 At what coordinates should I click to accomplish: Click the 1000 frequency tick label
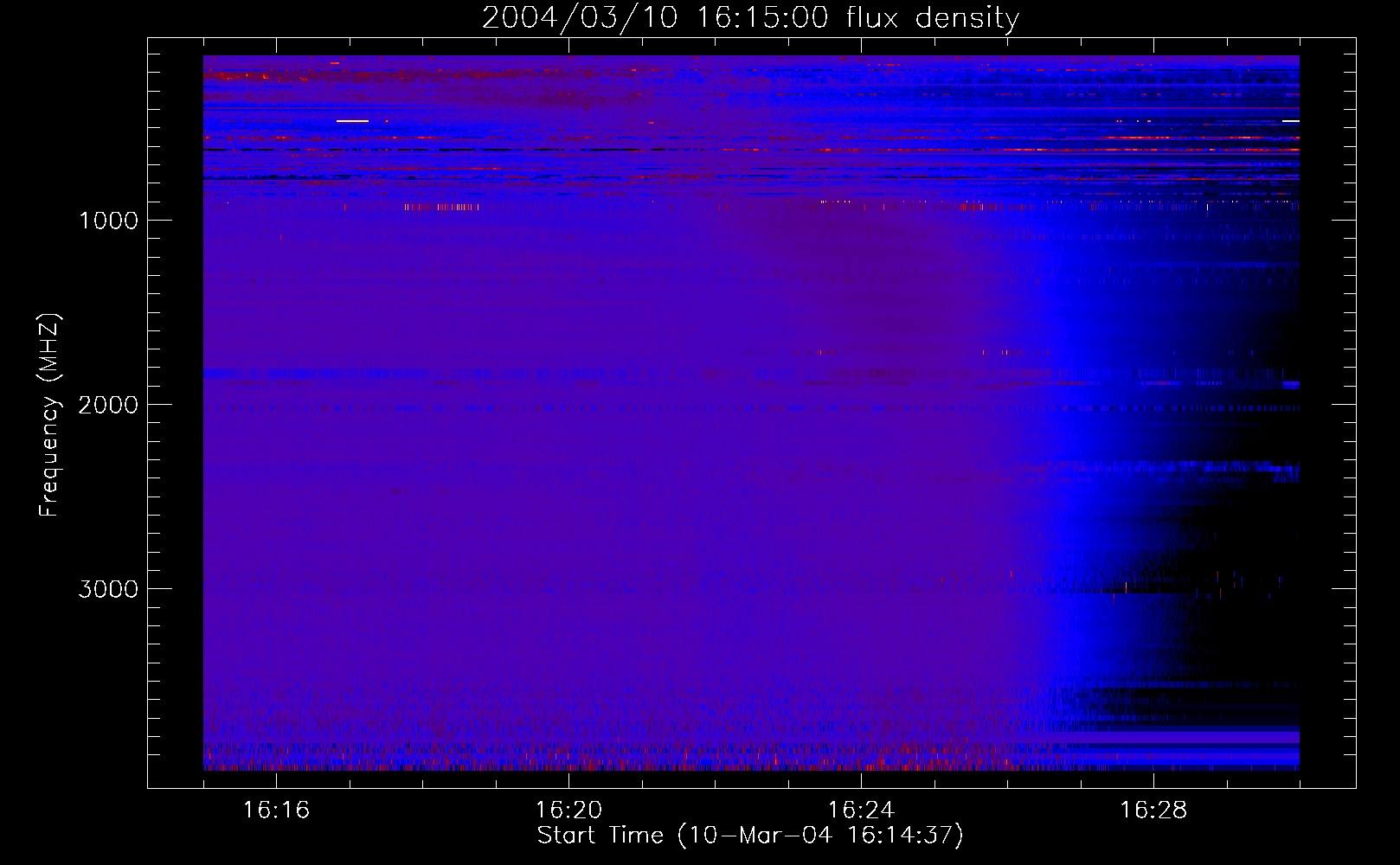(x=108, y=221)
